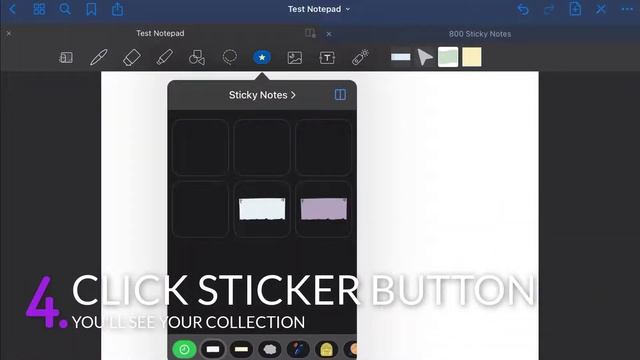640x360 pixels.
Task: Select the Pen tool
Action: 99,58
